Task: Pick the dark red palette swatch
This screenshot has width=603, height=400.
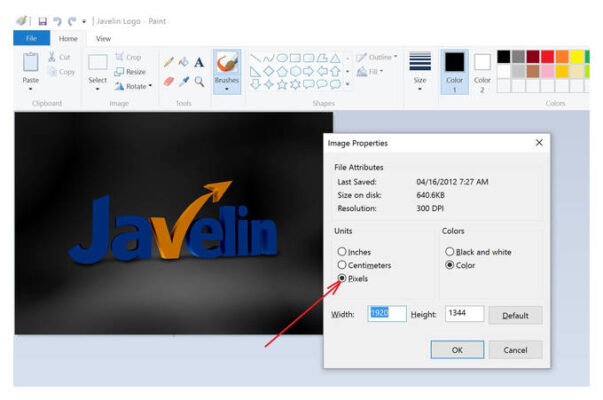Action: pyautogui.click(x=533, y=57)
